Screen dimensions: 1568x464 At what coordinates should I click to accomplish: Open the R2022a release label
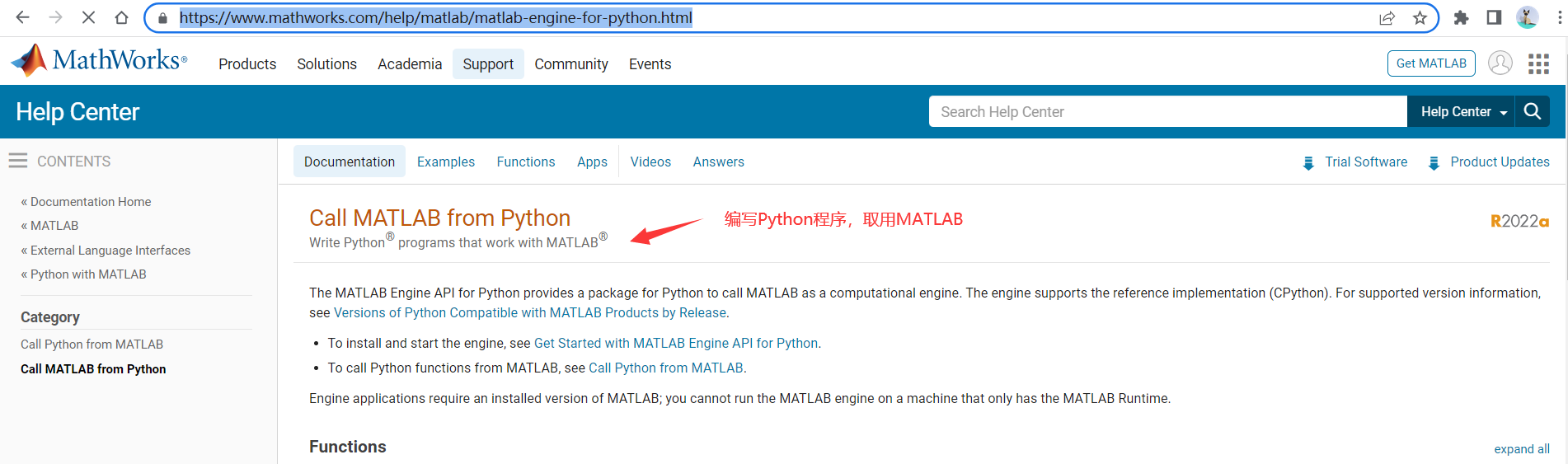[x=1519, y=221]
